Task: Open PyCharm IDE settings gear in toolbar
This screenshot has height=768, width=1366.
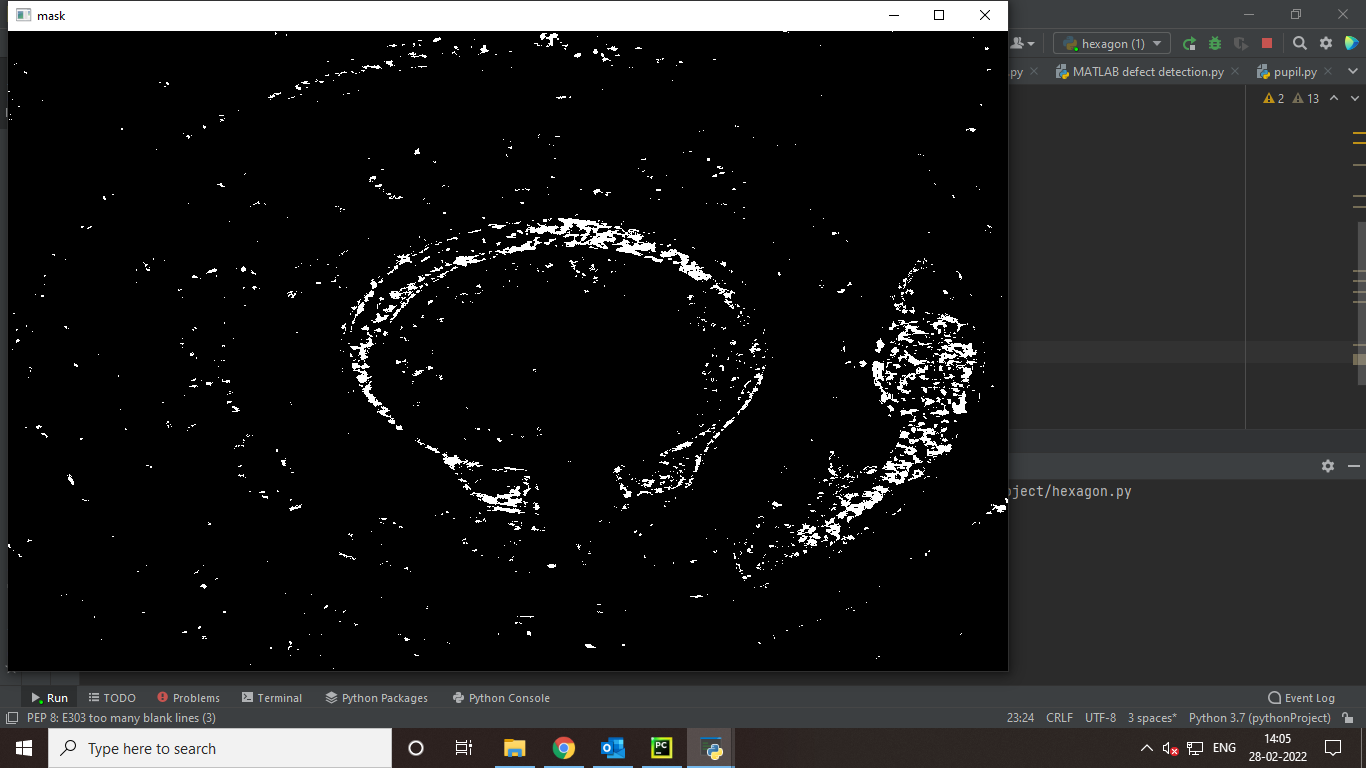Action: [1326, 43]
